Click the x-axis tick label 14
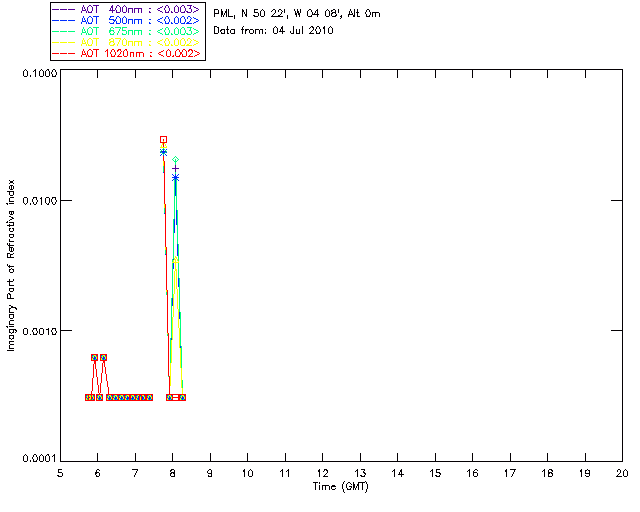Viewport: 640px width, 512px height. tap(398, 473)
